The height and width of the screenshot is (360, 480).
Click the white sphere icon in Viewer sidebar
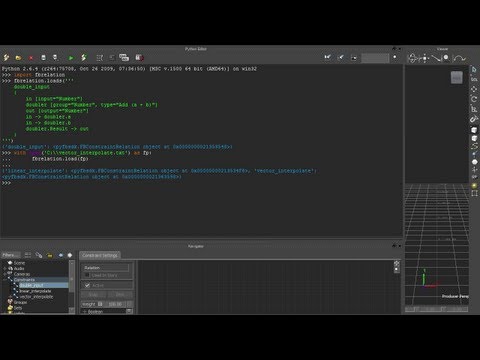click(x=474, y=162)
